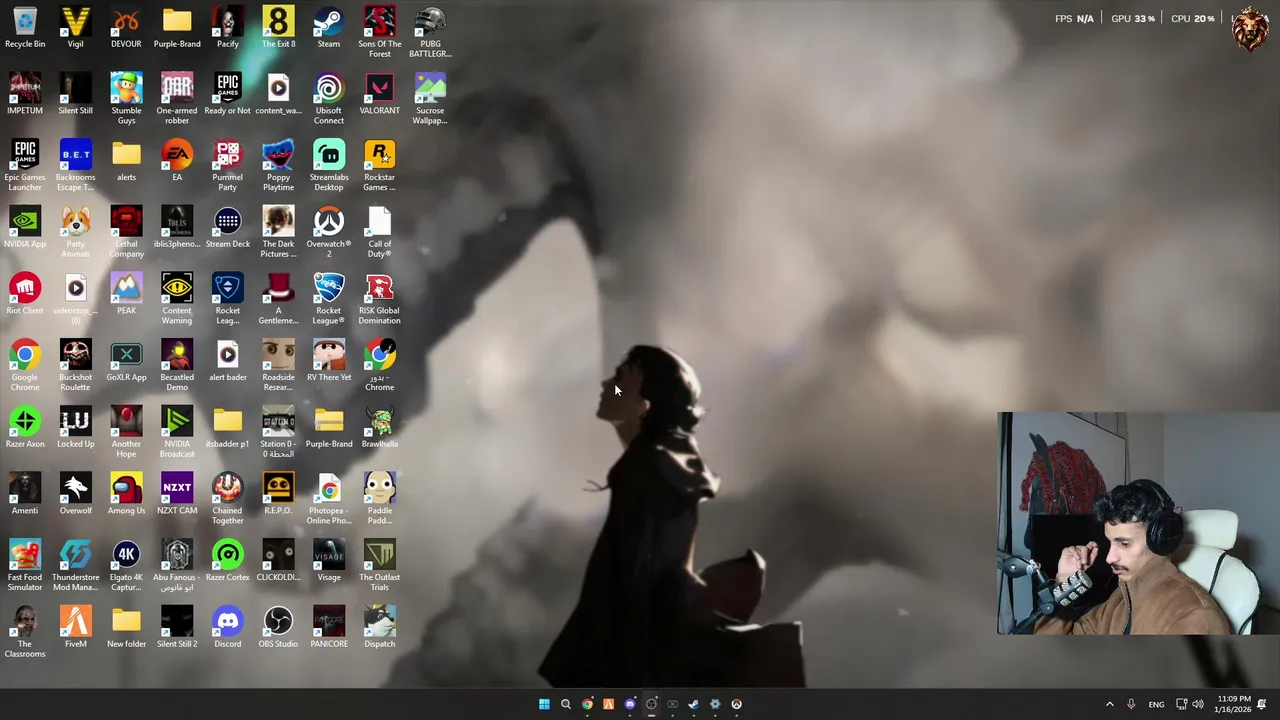Open taskbar Search magnifier
This screenshot has height=720, width=1280.
click(565, 704)
